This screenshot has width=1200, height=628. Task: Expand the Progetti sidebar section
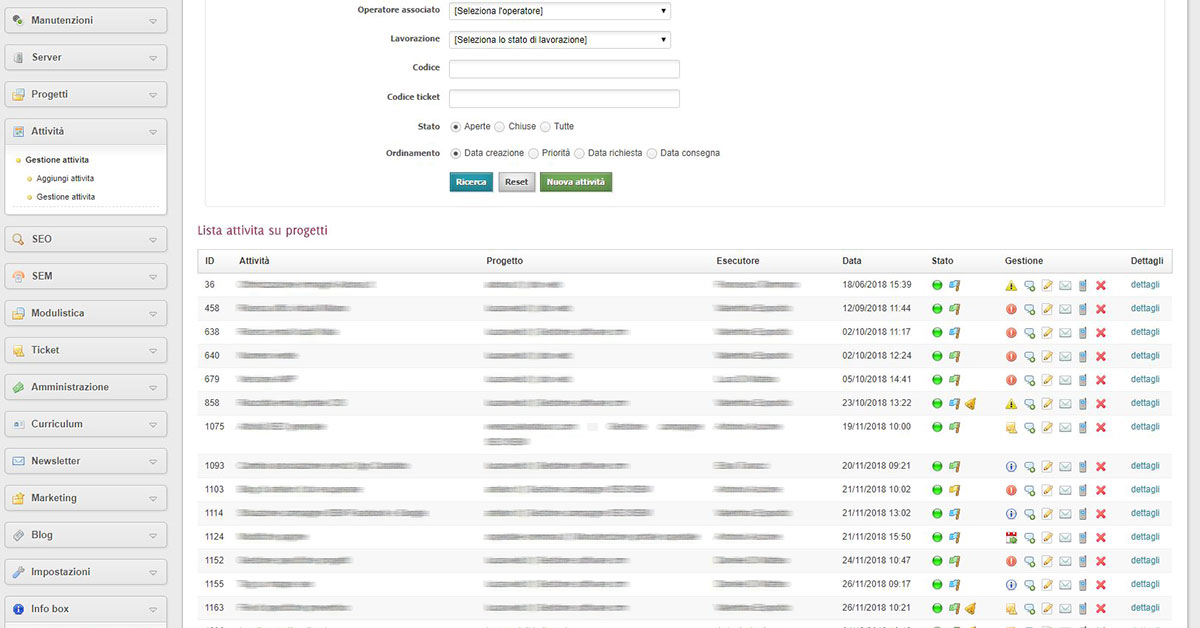pos(86,94)
